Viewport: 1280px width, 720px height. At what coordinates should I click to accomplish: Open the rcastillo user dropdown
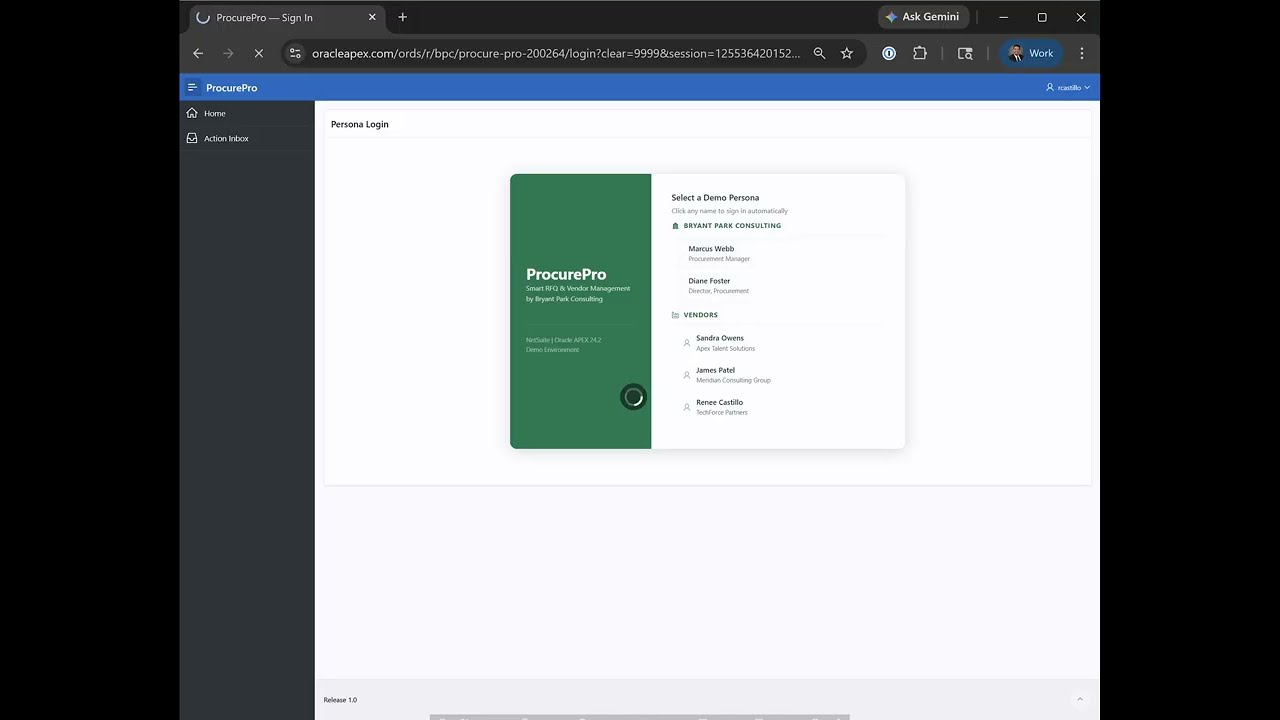click(x=1068, y=87)
